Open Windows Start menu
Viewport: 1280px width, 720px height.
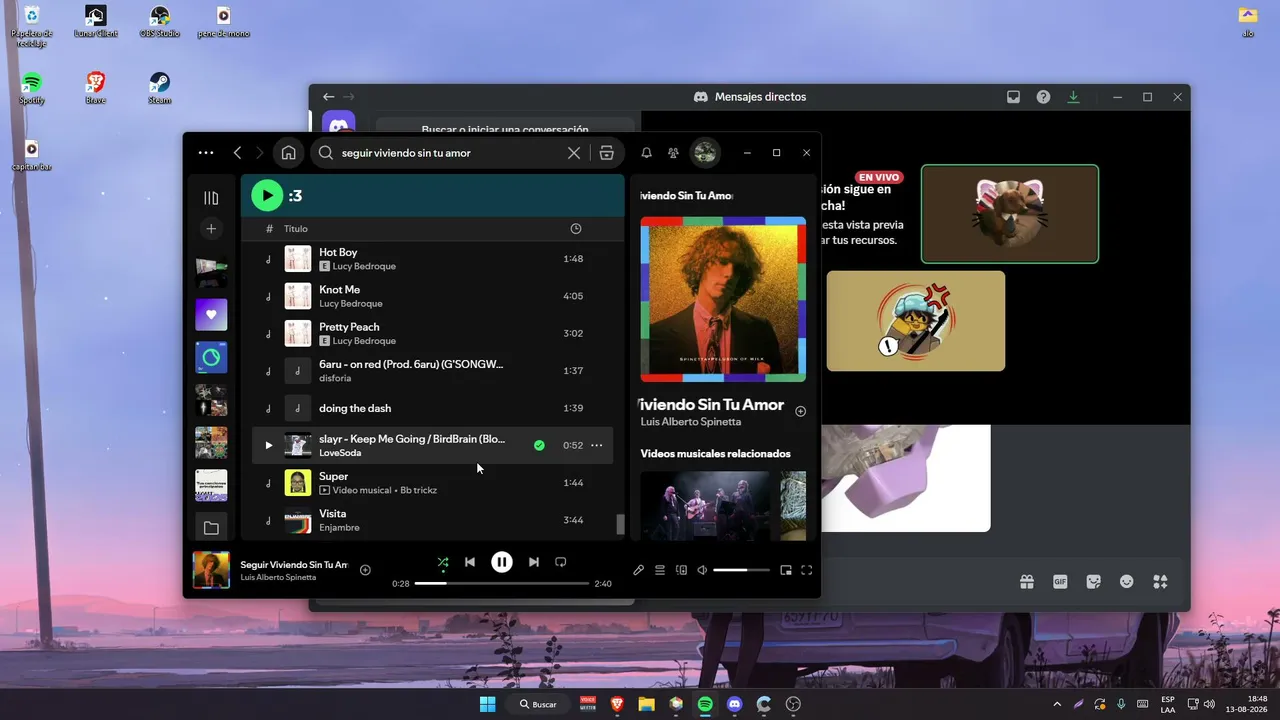(487, 704)
